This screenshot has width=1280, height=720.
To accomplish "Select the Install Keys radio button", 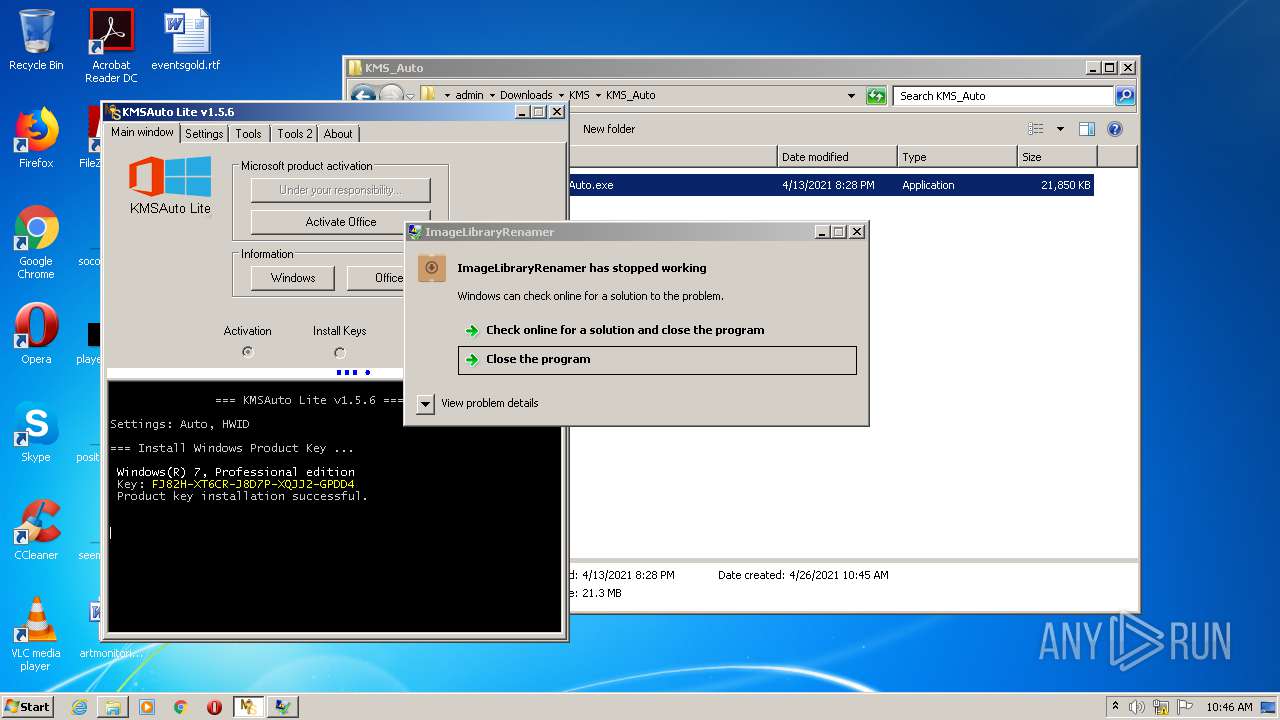I will [340, 352].
